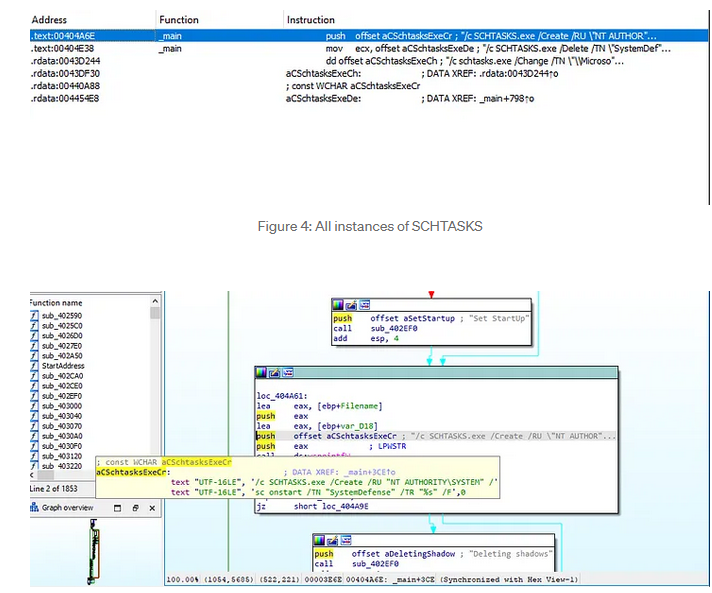The height and width of the screenshot is (593, 712).
Task: Sort results by the Address column header
Action: point(49,20)
